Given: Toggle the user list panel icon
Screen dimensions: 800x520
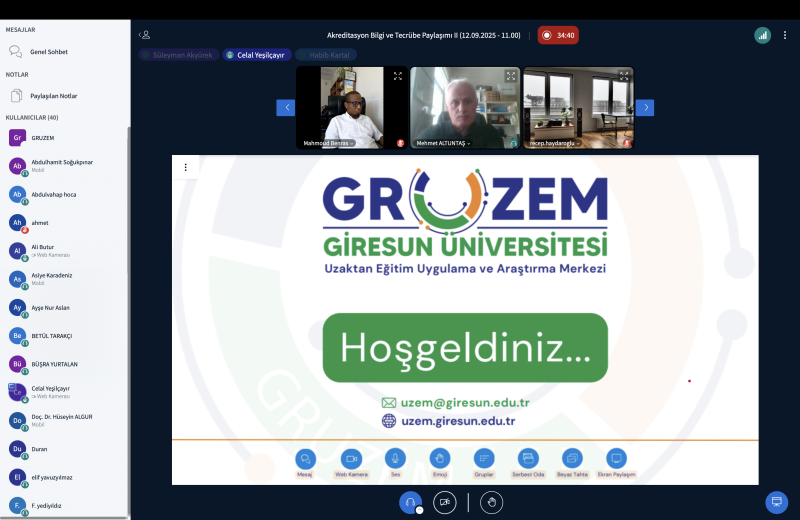Looking at the screenshot, I should (x=145, y=35).
